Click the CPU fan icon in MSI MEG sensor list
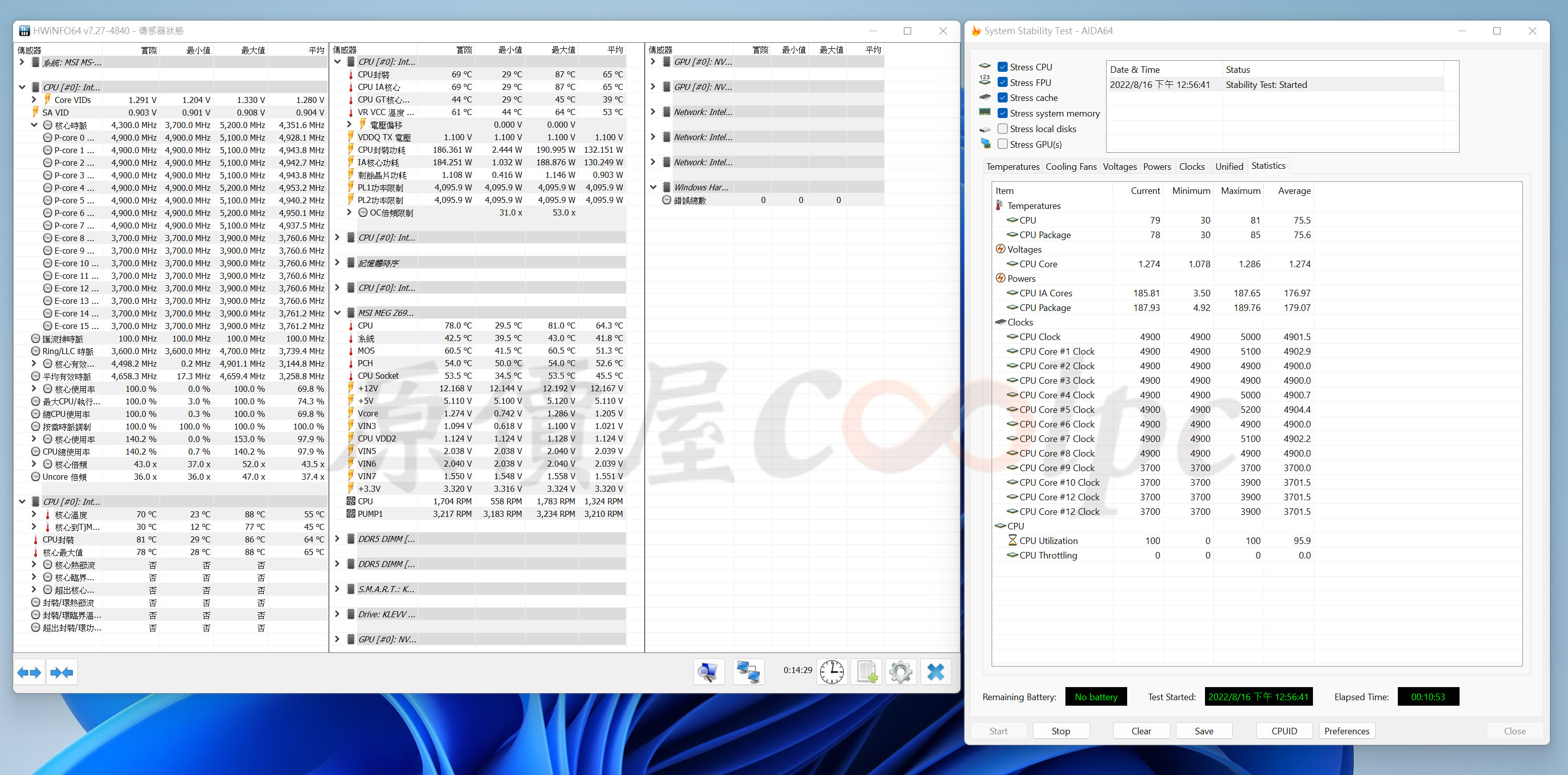This screenshot has width=1568, height=775. click(x=350, y=501)
